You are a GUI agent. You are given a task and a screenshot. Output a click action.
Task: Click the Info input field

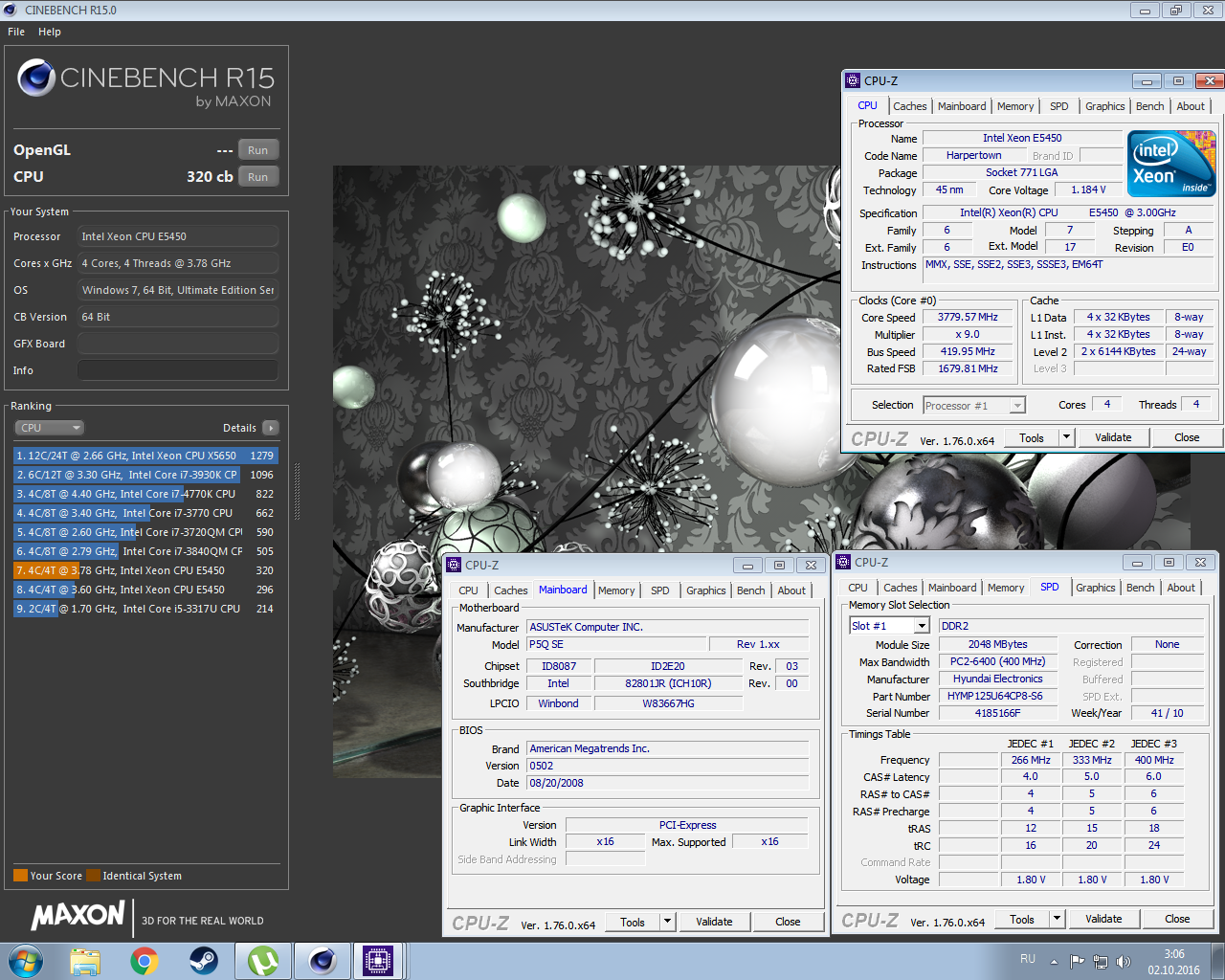pyautogui.click(x=178, y=370)
